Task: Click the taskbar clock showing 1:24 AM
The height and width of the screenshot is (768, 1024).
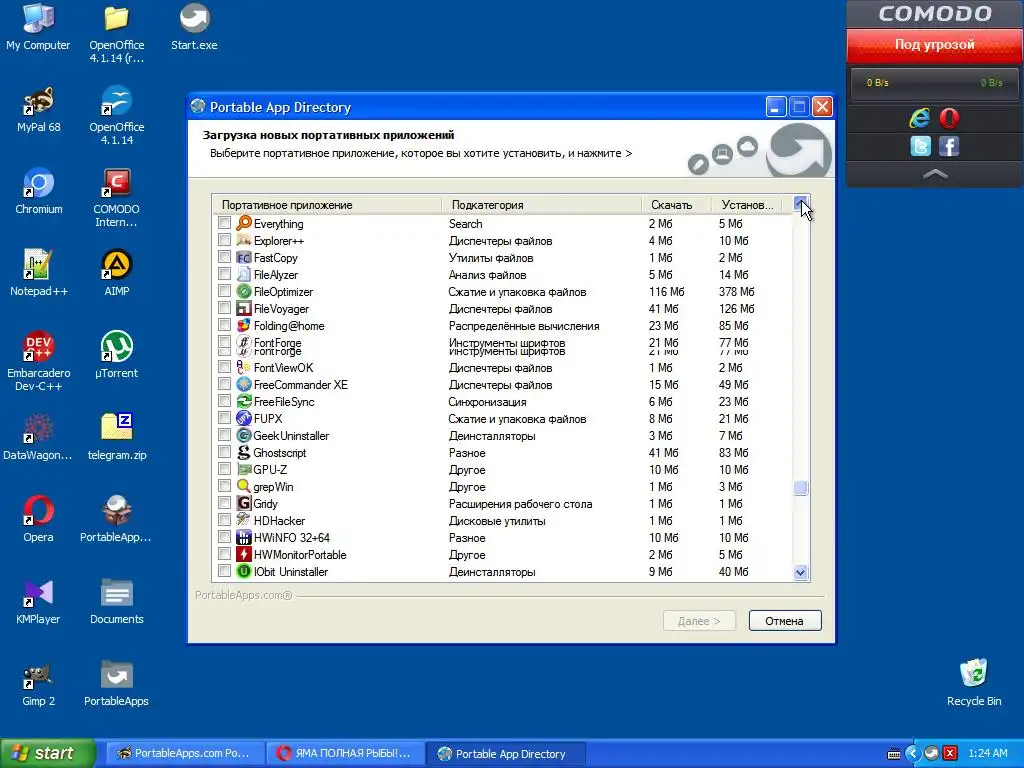Action: tap(988, 753)
